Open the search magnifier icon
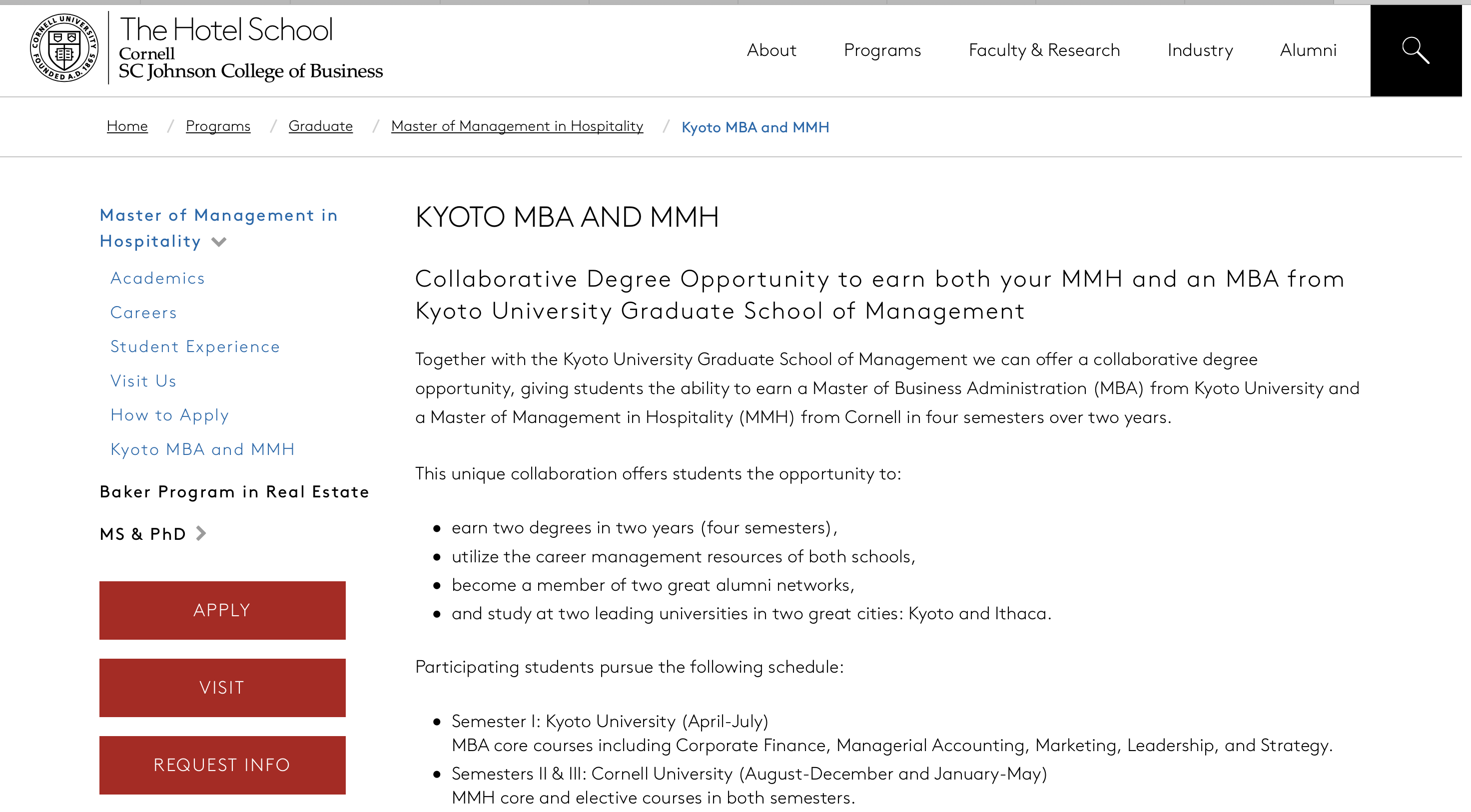 tap(1415, 50)
